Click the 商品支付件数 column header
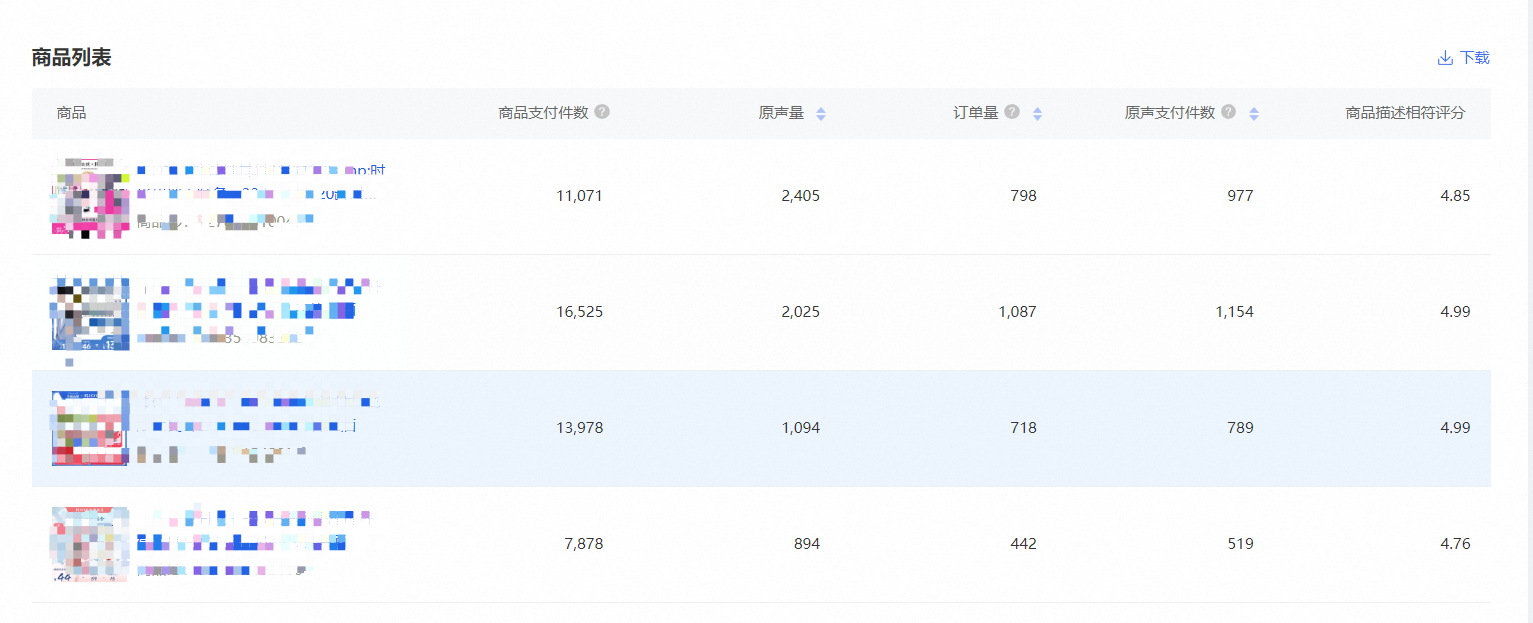Viewport: 1533px width, 623px height. coord(543,113)
